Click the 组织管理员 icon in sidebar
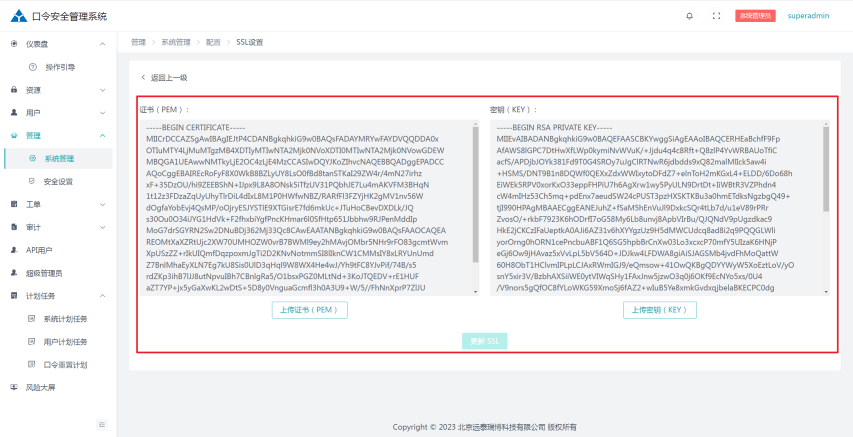 point(14,273)
